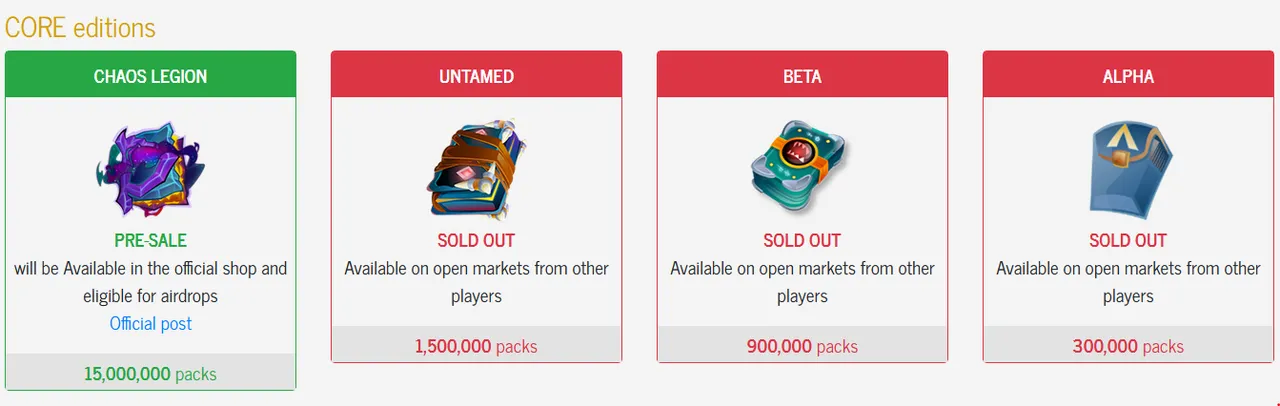Click the Alpha pack icon
The image size is (1280, 406).
pos(1128,169)
